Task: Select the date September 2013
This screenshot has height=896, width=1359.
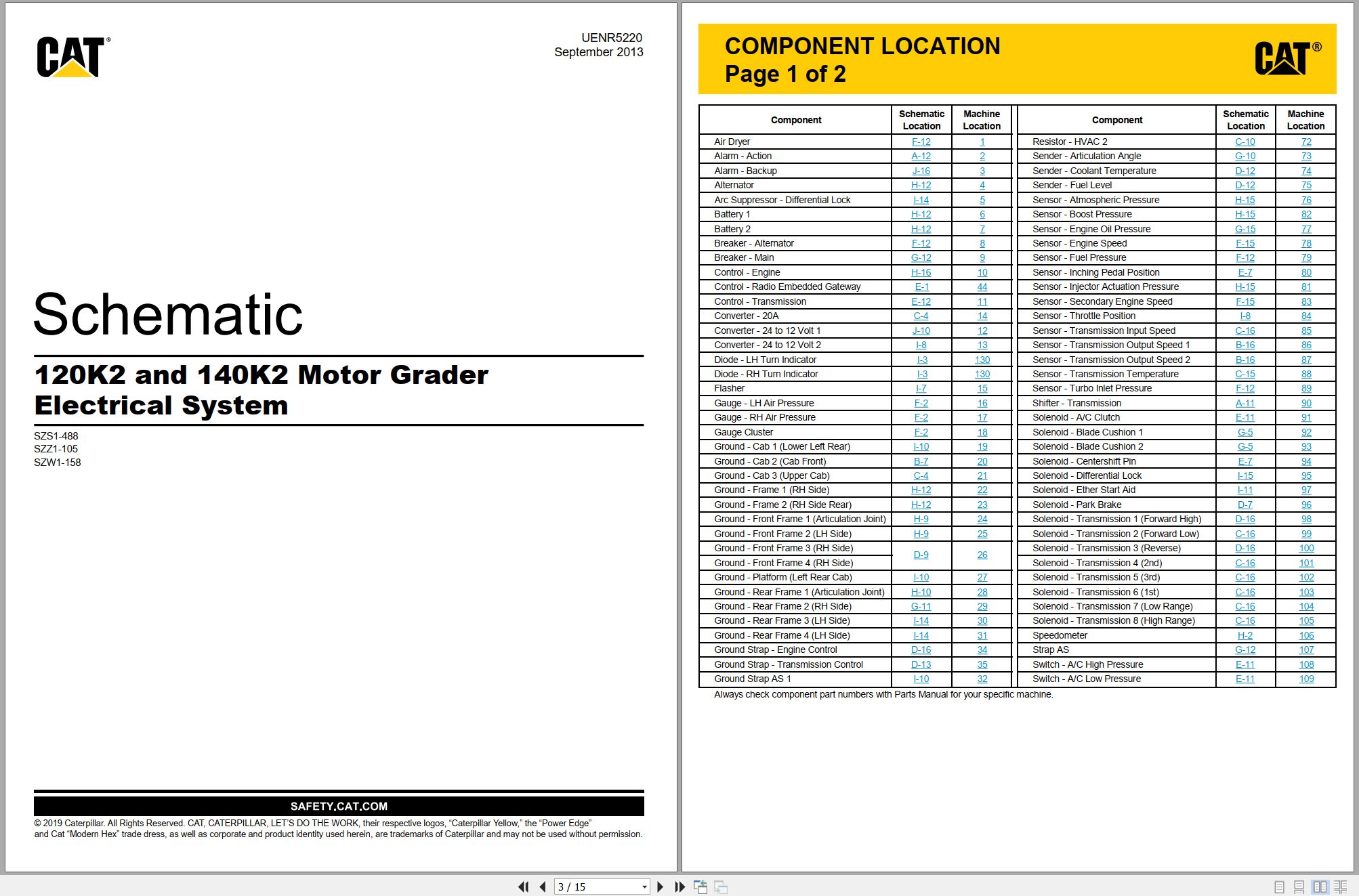Action: point(599,52)
